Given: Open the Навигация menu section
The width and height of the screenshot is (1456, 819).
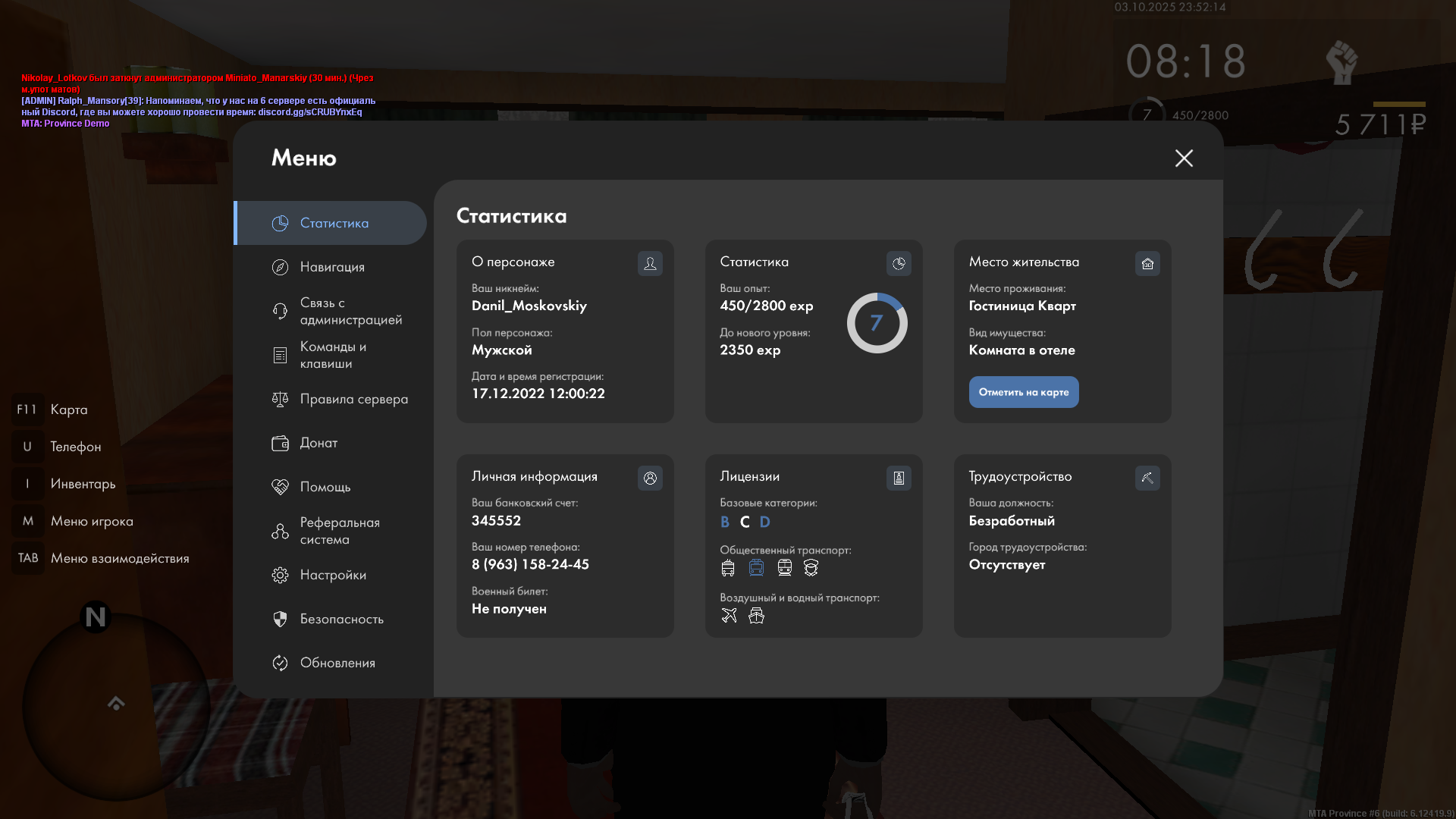Looking at the screenshot, I should (x=332, y=267).
